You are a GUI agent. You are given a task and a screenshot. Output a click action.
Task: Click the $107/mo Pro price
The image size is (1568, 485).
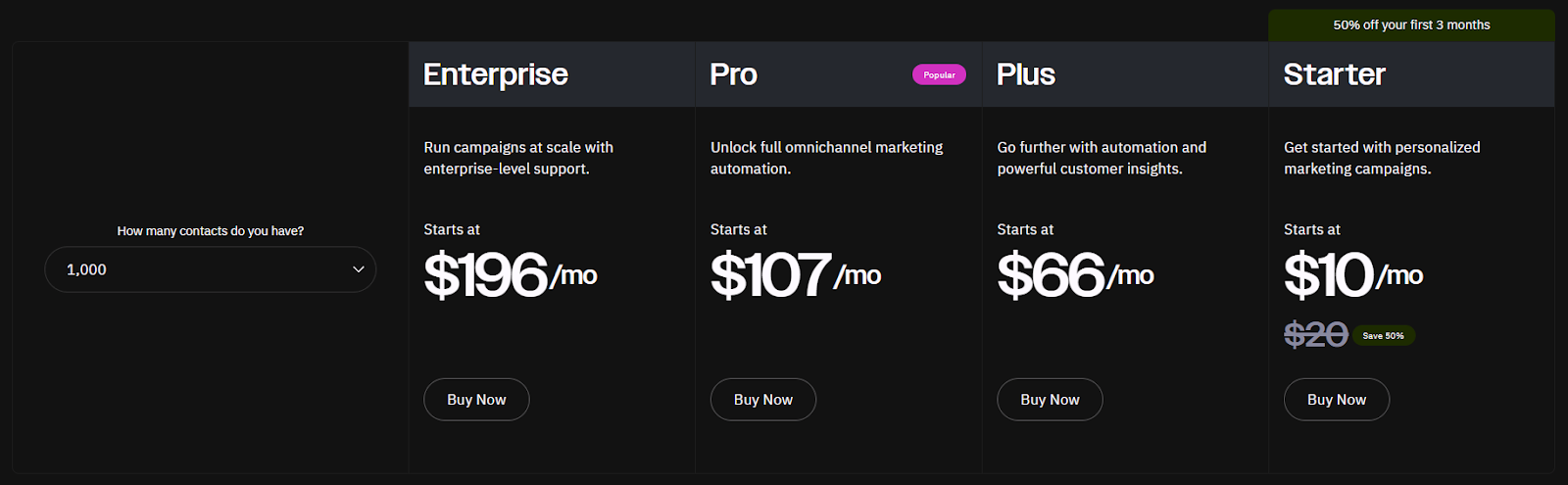click(x=796, y=275)
